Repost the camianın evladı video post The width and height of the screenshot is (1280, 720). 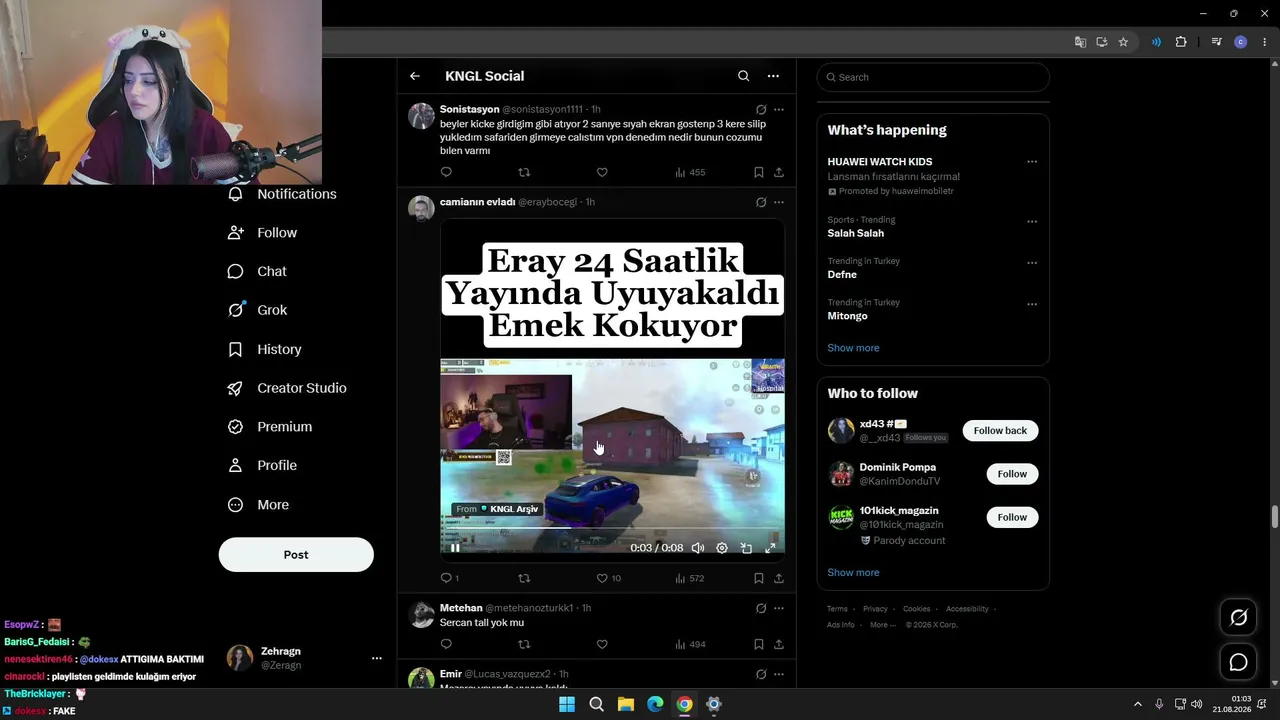(524, 578)
